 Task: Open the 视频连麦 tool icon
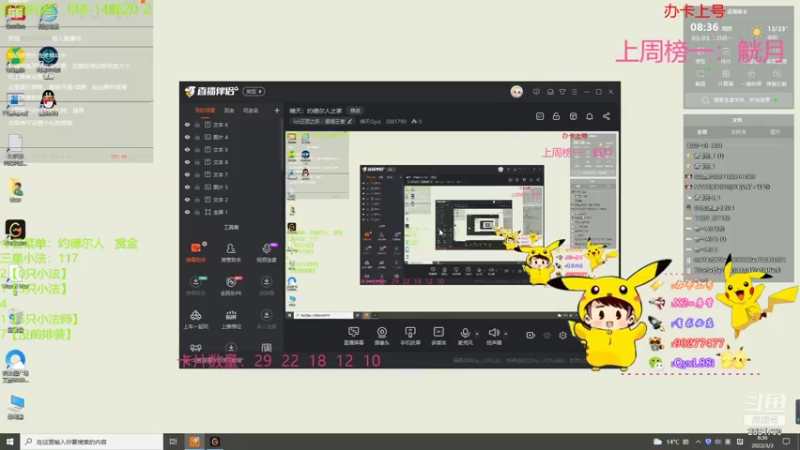[x=266, y=253]
